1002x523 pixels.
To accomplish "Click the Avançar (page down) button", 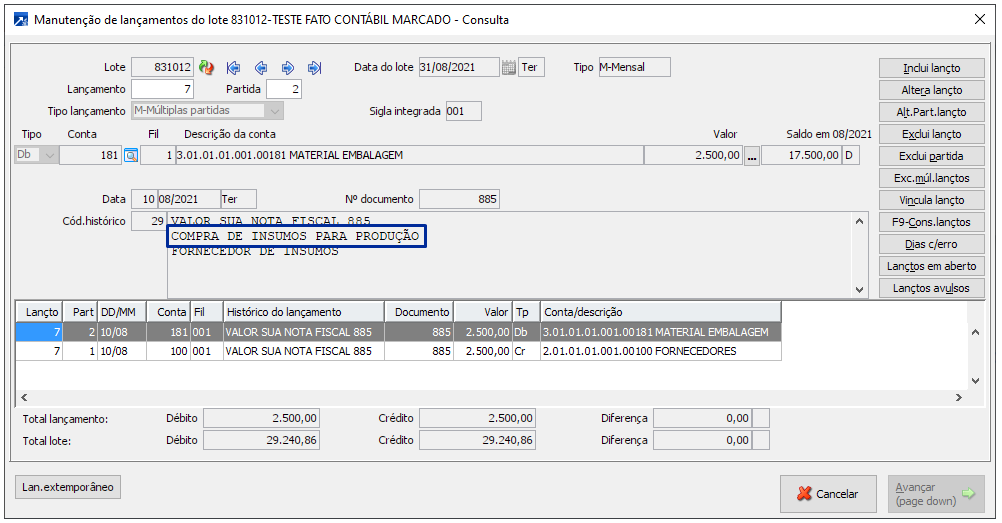I will [x=936, y=494].
